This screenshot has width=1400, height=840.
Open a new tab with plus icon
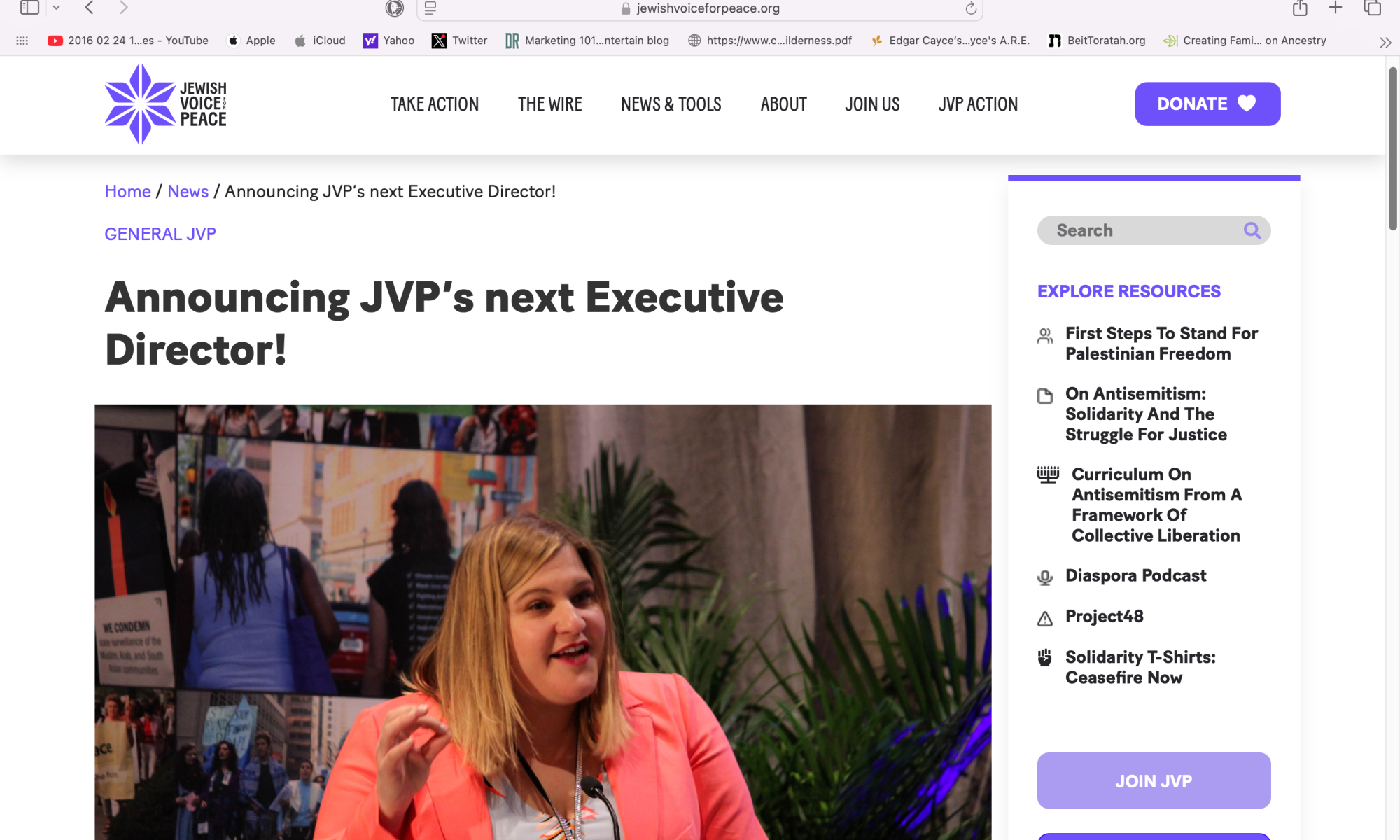[x=1336, y=8]
